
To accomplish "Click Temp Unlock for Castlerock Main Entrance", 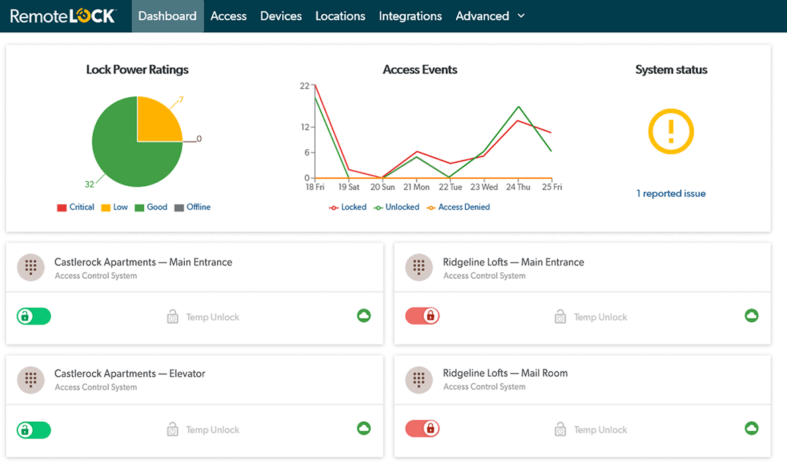I will pyautogui.click(x=212, y=317).
